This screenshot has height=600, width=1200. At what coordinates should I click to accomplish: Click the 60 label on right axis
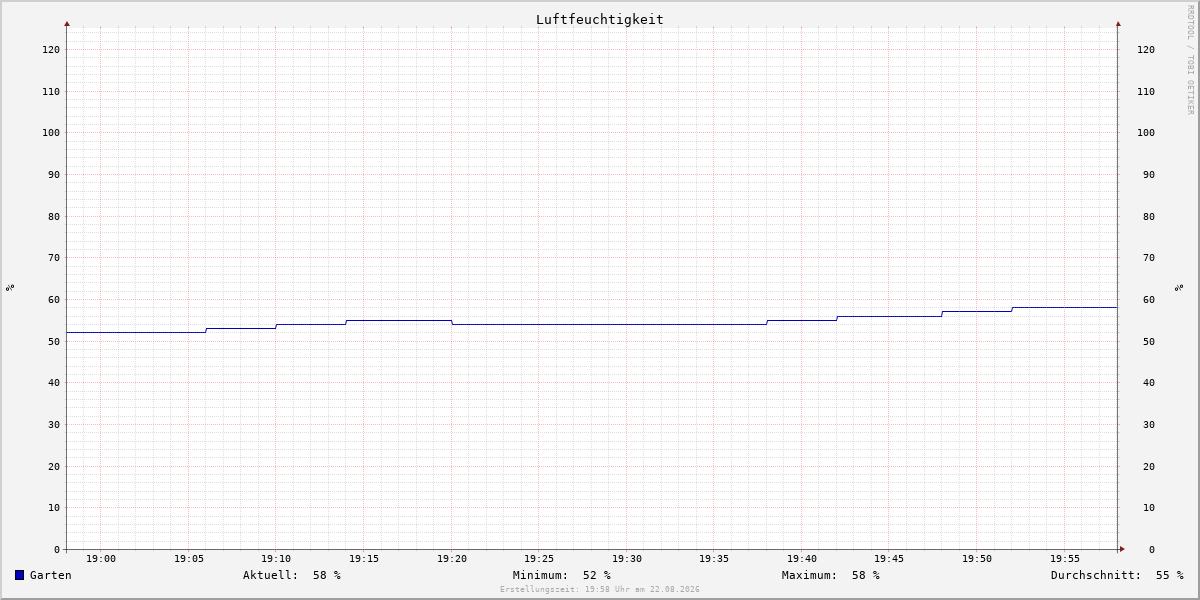pyautogui.click(x=1146, y=300)
